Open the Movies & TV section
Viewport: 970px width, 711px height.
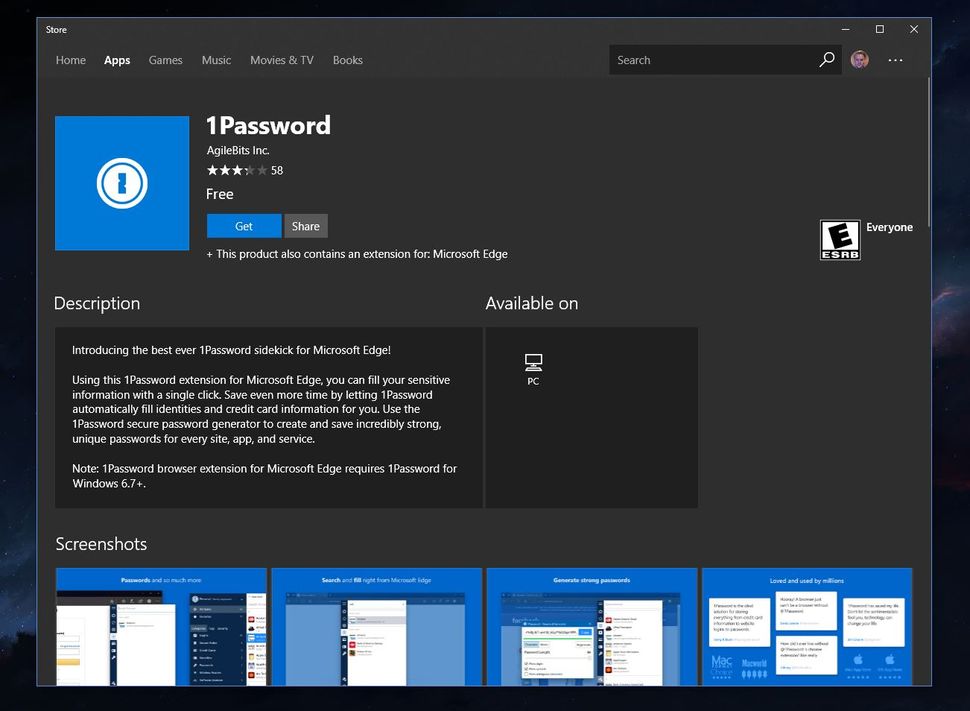[281, 60]
